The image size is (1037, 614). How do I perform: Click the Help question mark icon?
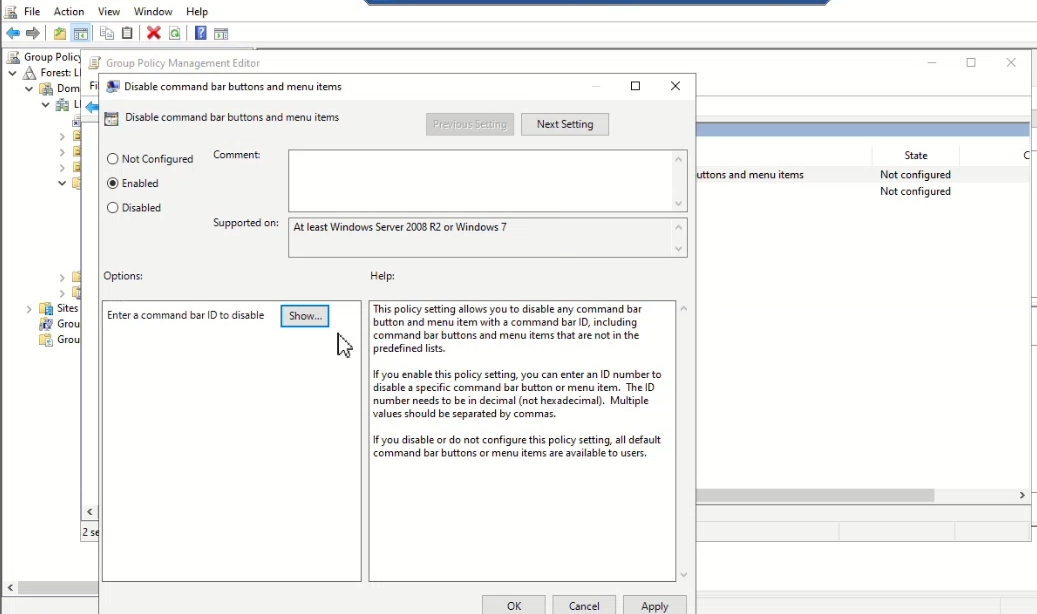[201, 33]
